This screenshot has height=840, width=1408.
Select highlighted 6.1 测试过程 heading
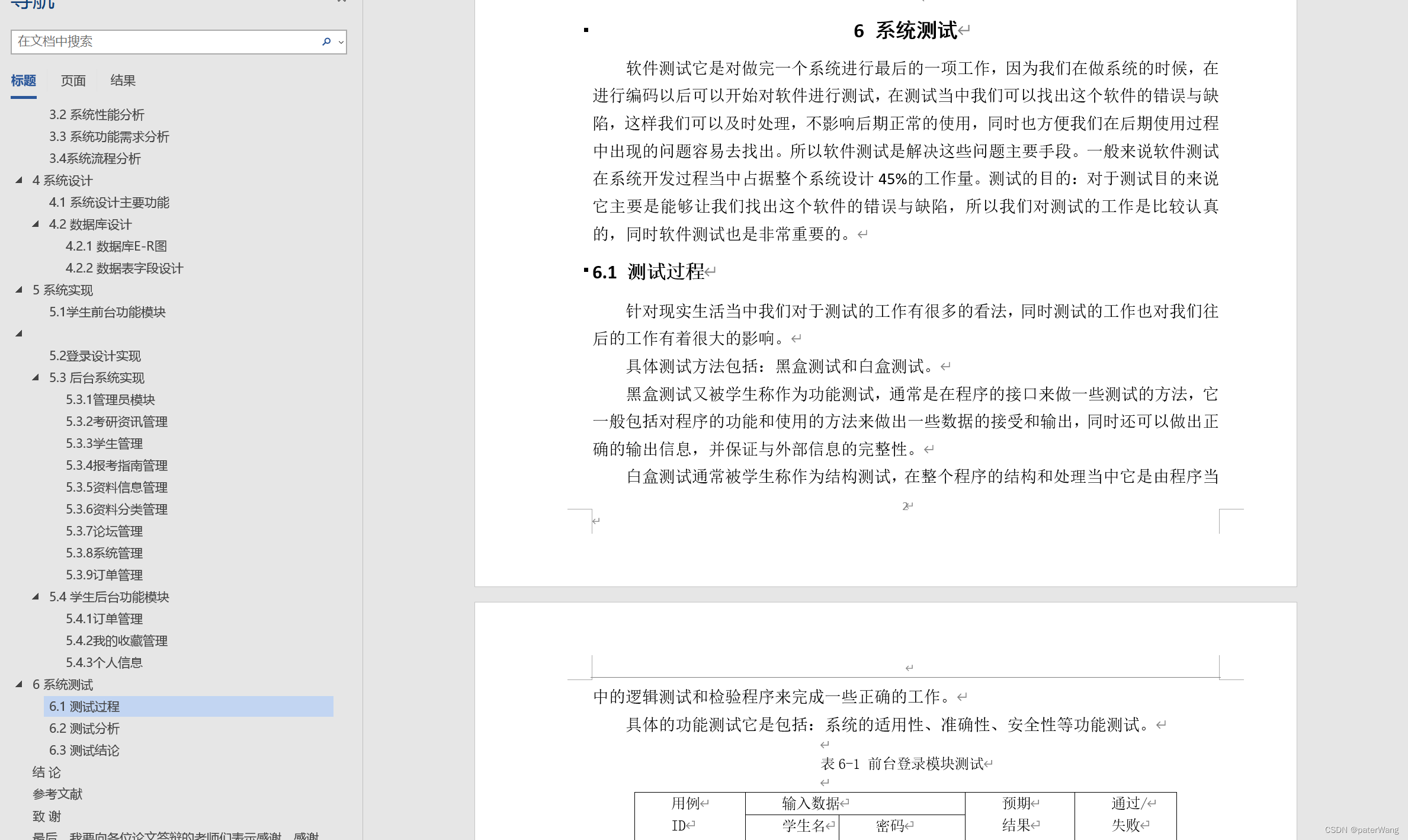[x=188, y=706]
